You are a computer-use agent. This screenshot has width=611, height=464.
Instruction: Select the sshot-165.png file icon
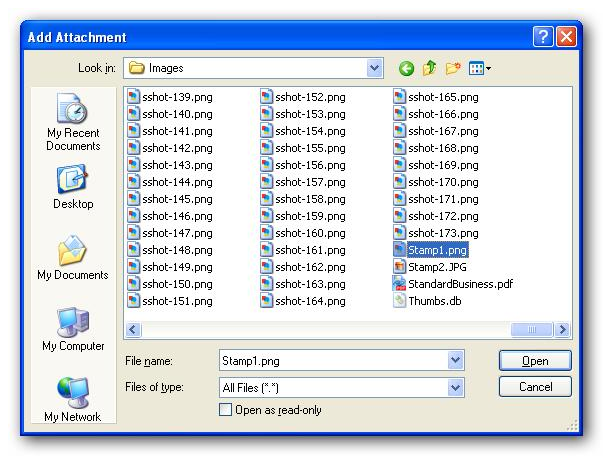[399, 97]
